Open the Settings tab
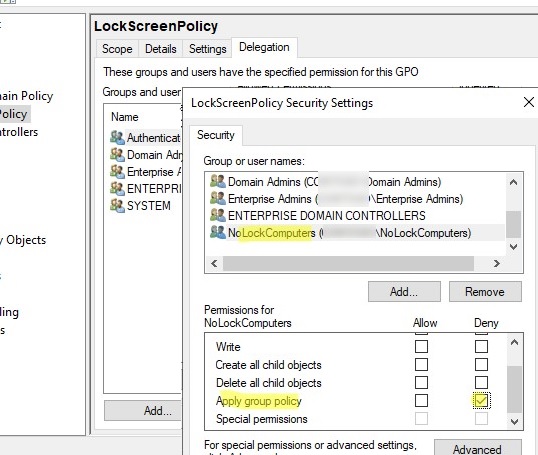The height and width of the screenshot is (455, 538). [208, 49]
